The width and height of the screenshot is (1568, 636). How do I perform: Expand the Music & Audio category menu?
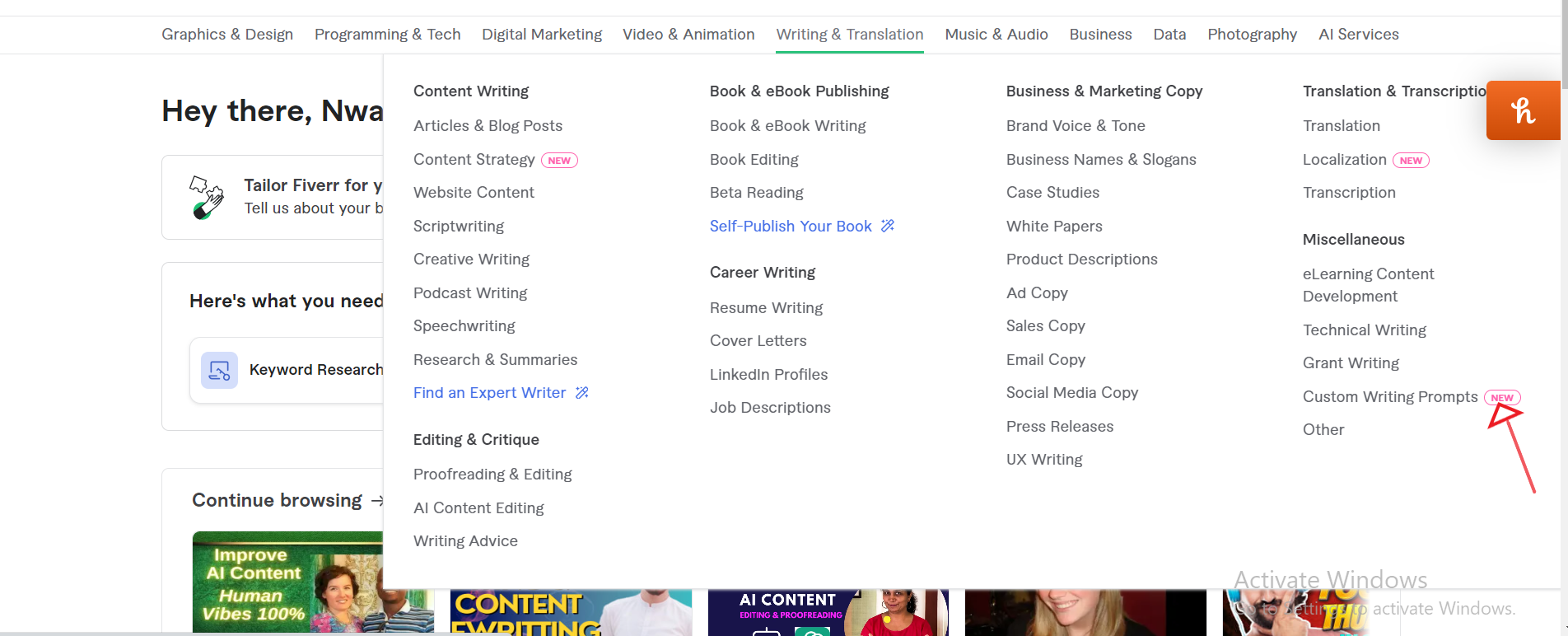[996, 35]
